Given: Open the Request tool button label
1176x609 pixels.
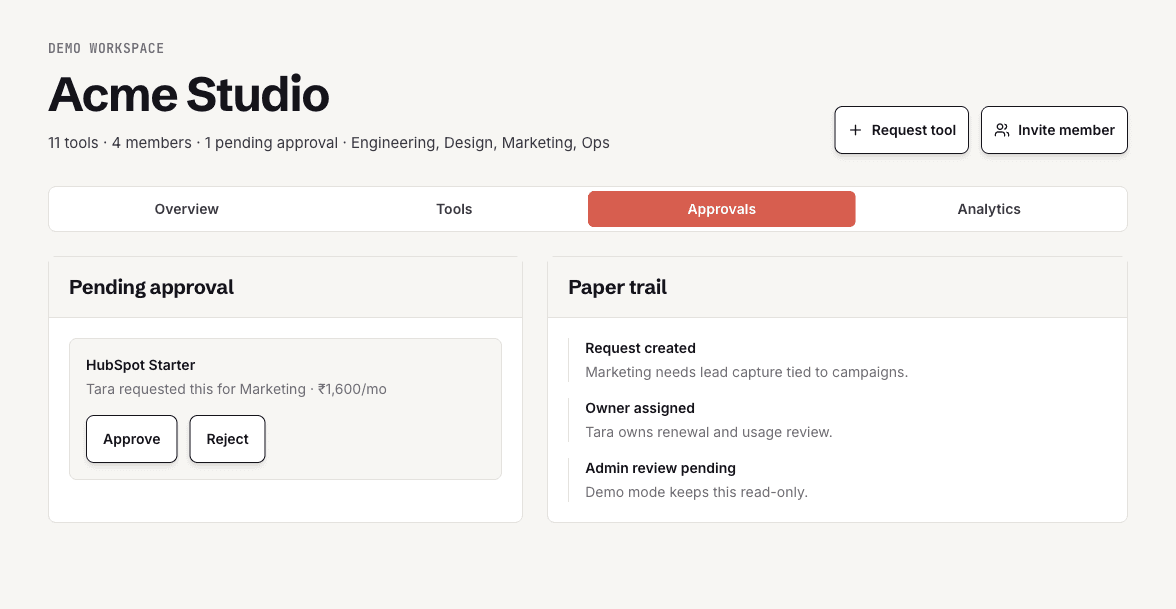Looking at the screenshot, I should pyautogui.click(x=914, y=130).
